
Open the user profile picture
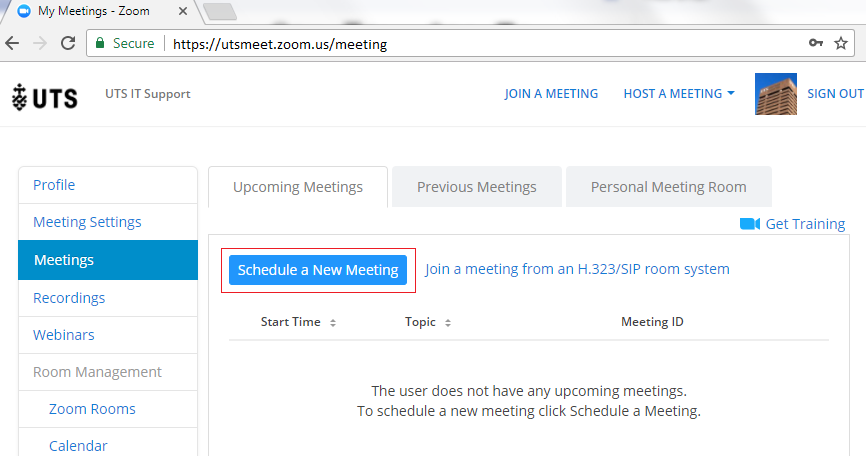[775, 94]
